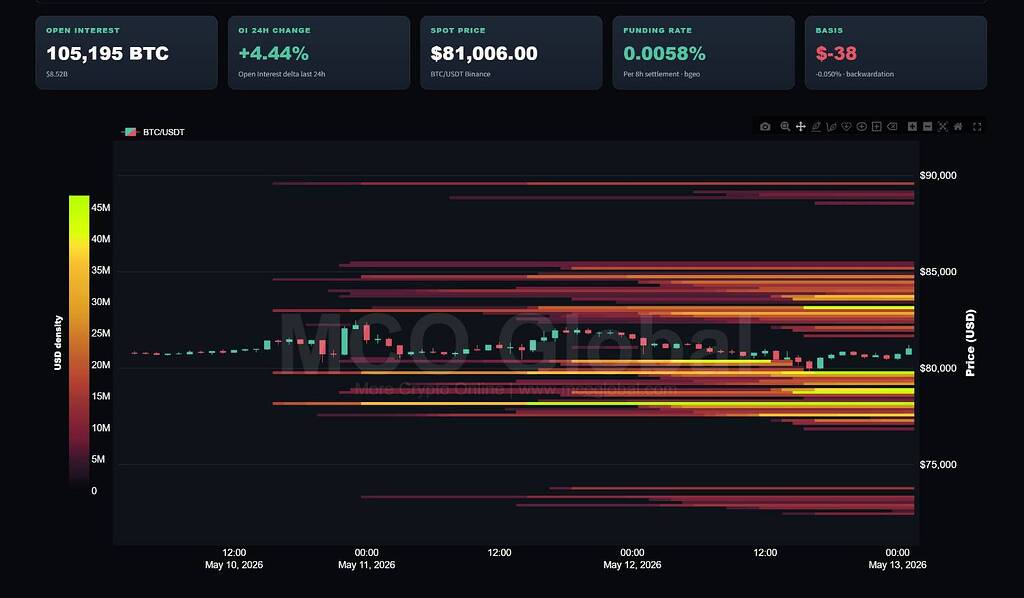
Task: Click the Zoom out minus icon
Action: 927,127
